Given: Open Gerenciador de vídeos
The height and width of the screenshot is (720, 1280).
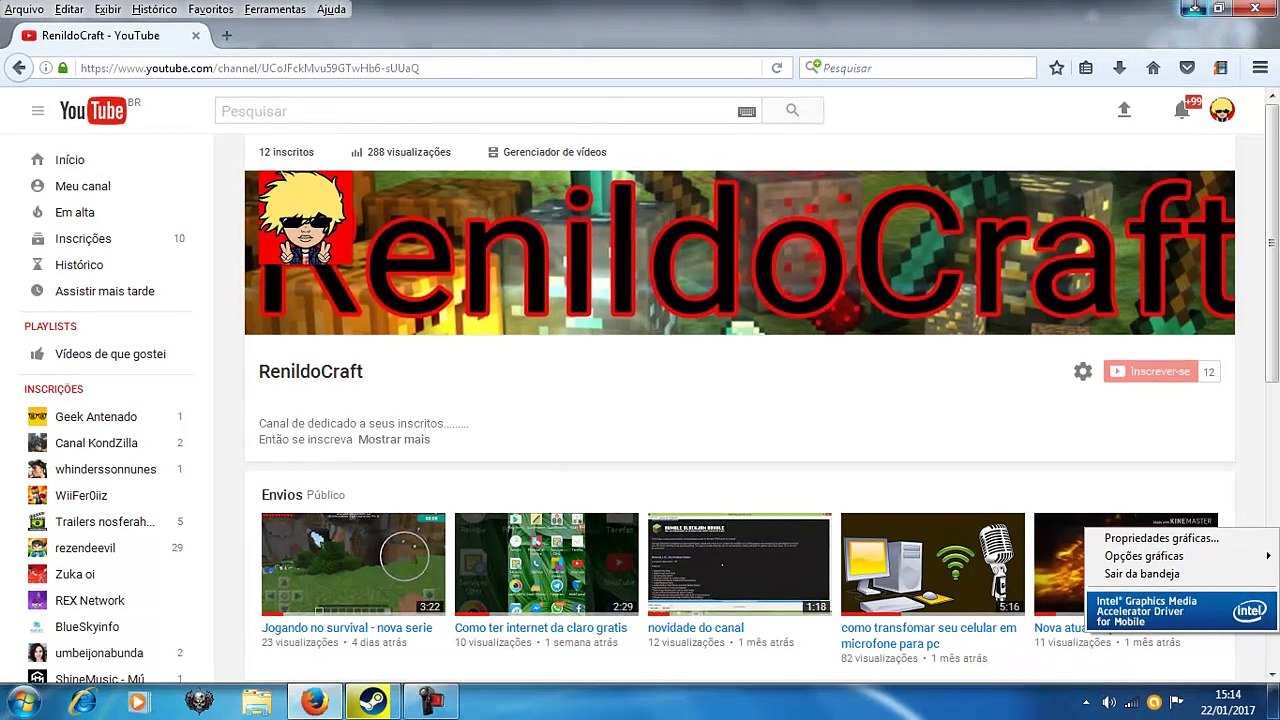Looking at the screenshot, I should [547, 152].
